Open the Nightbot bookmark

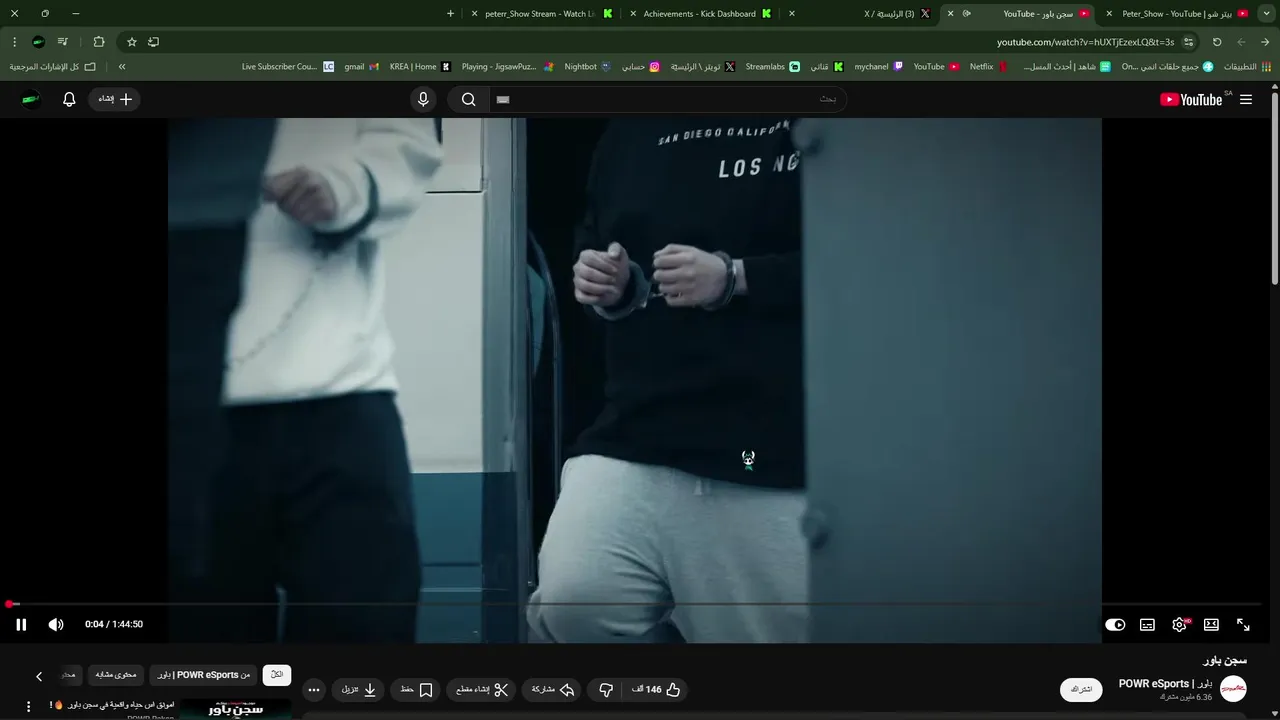[587, 67]
